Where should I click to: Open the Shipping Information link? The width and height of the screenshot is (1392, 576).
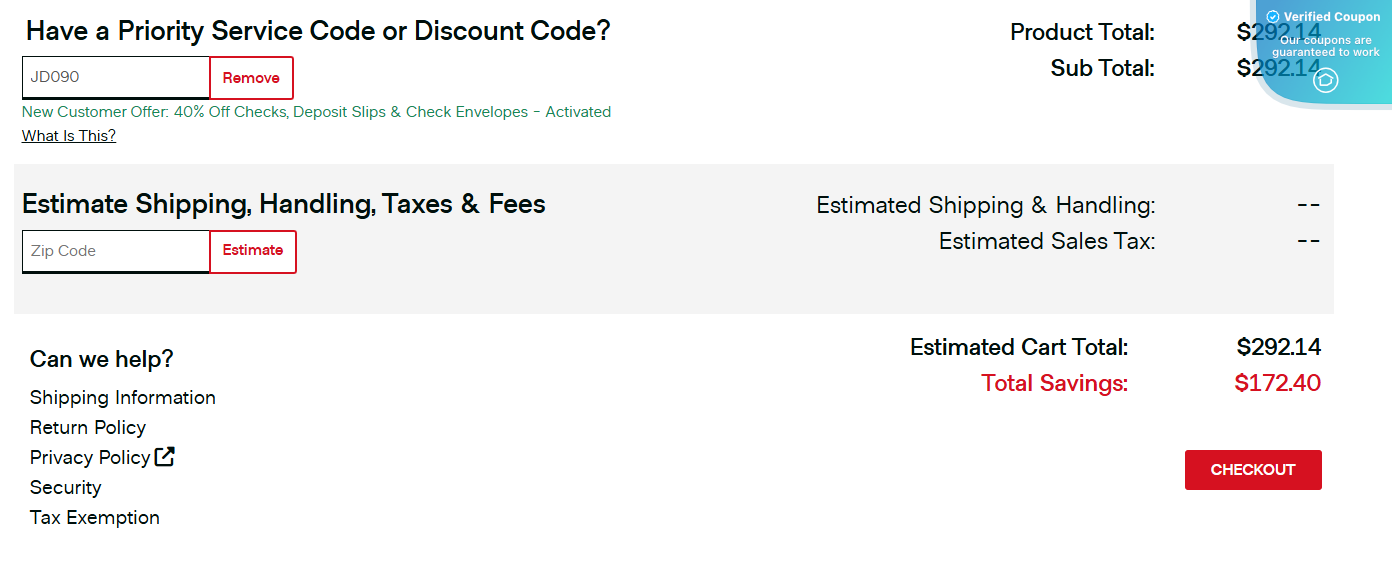click(122, 397)
